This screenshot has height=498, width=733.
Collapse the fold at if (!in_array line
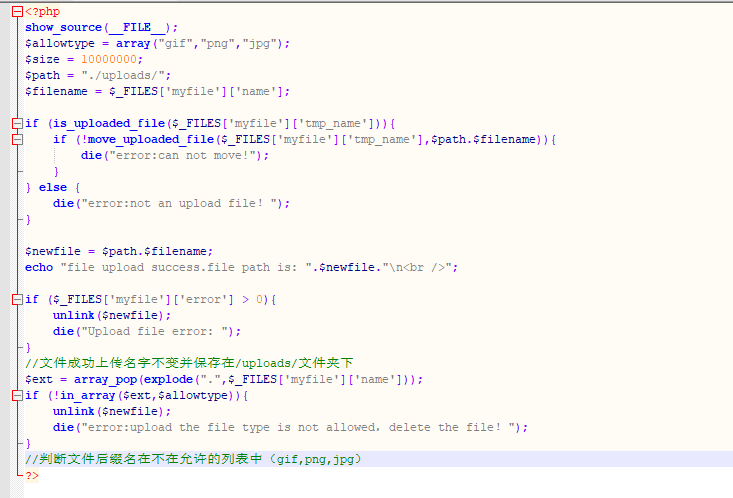pos(17,395)
